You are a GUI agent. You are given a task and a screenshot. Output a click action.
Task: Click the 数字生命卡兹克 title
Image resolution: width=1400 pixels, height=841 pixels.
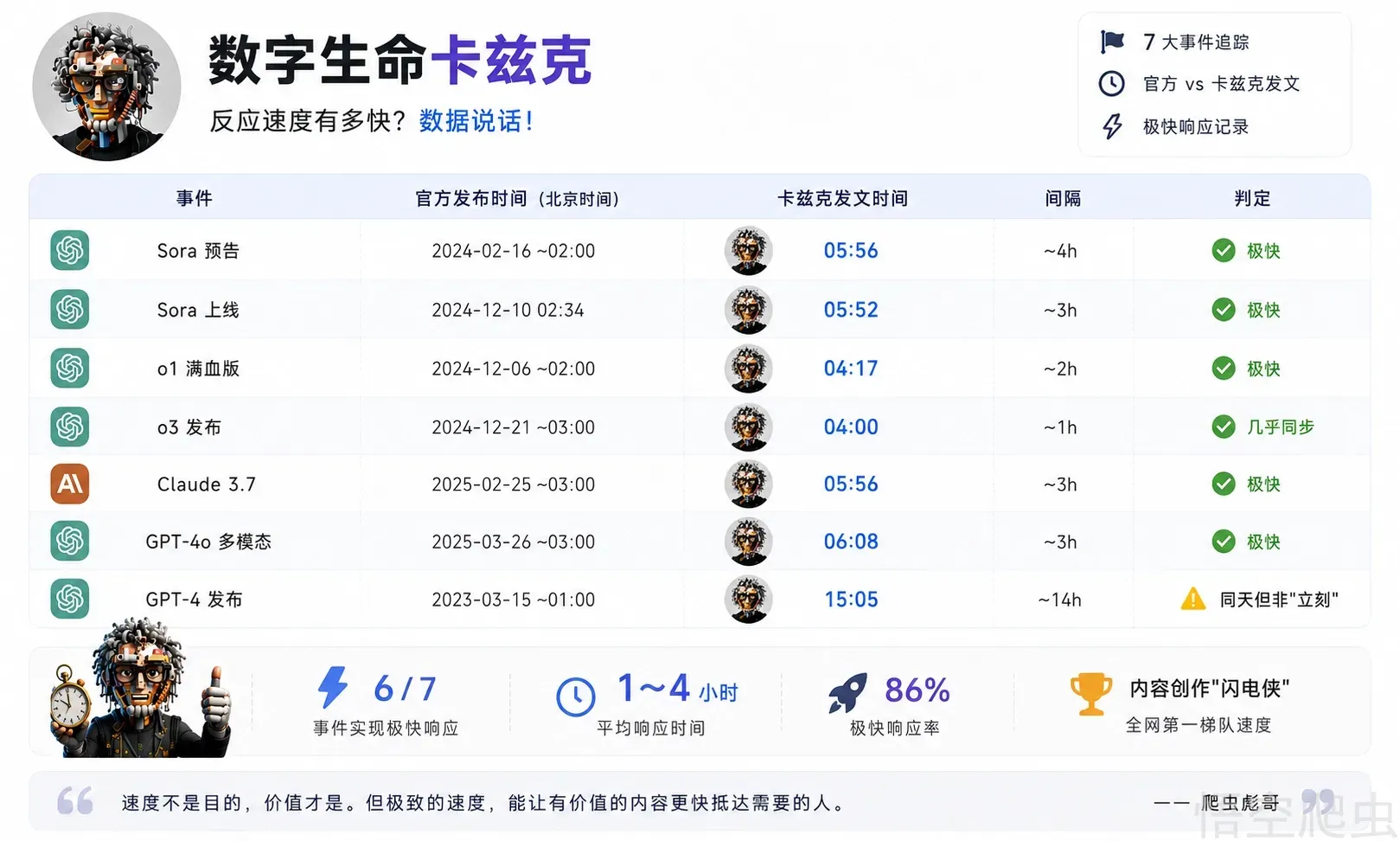click(400, 61)
